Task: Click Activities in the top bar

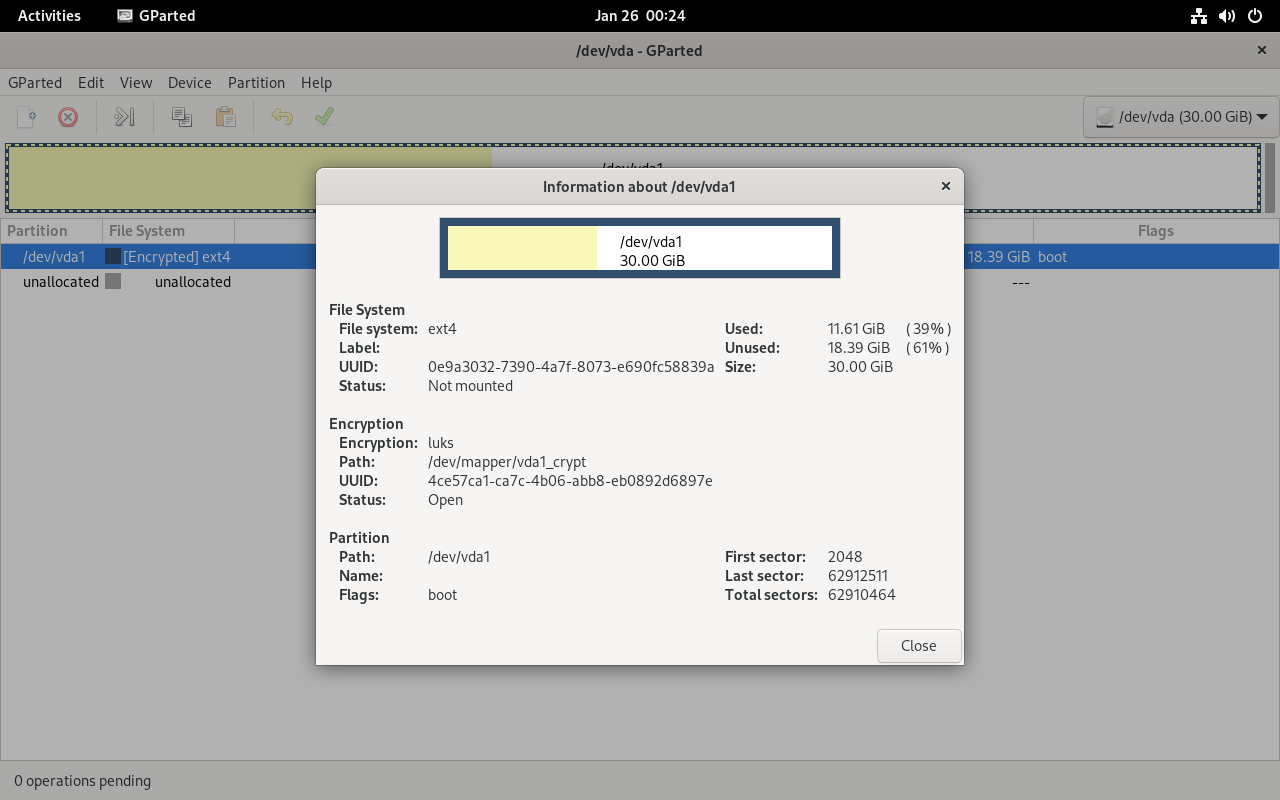Action: (49, 16)
